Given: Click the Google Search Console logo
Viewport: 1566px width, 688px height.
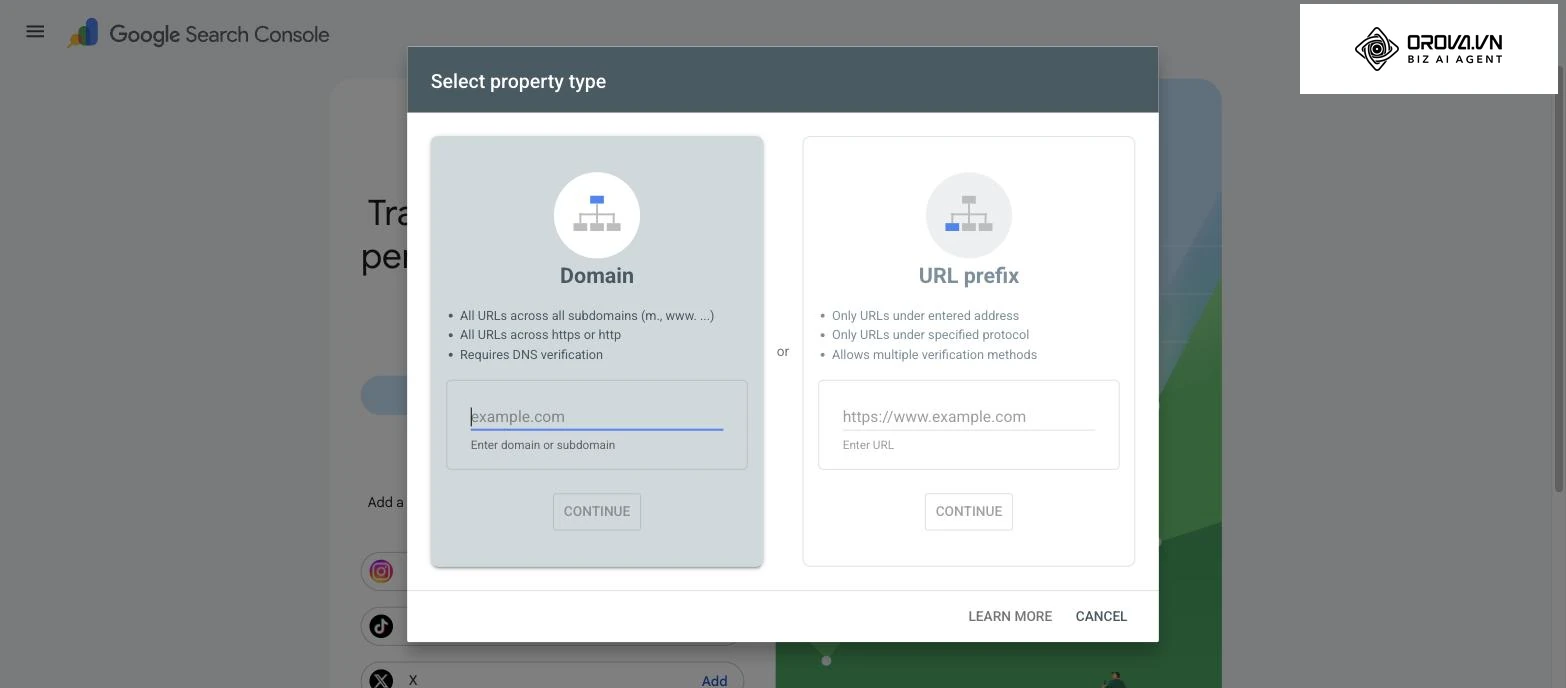Looking at the screenshot, I should (x=198, y=34).
